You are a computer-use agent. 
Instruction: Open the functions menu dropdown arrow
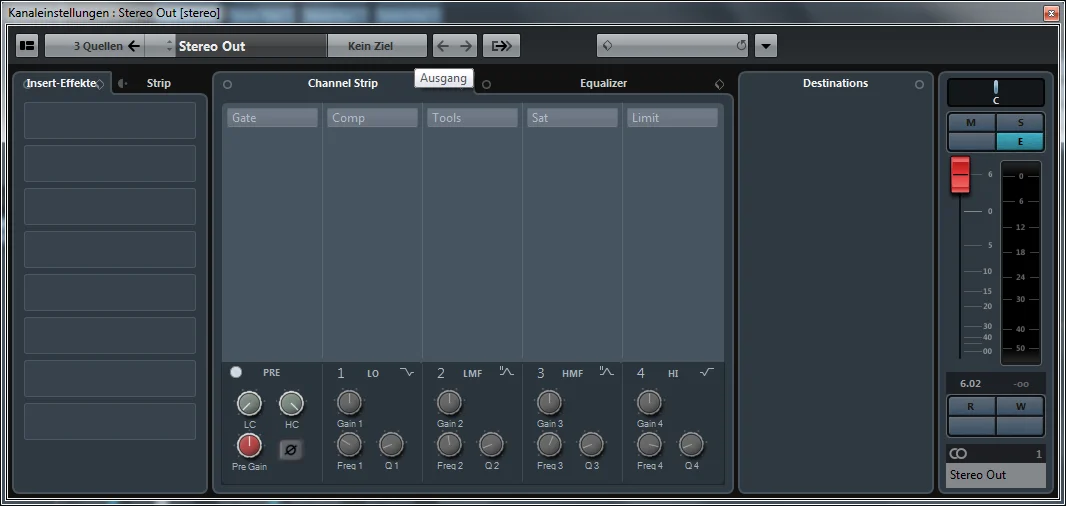(x=766, y=46)
